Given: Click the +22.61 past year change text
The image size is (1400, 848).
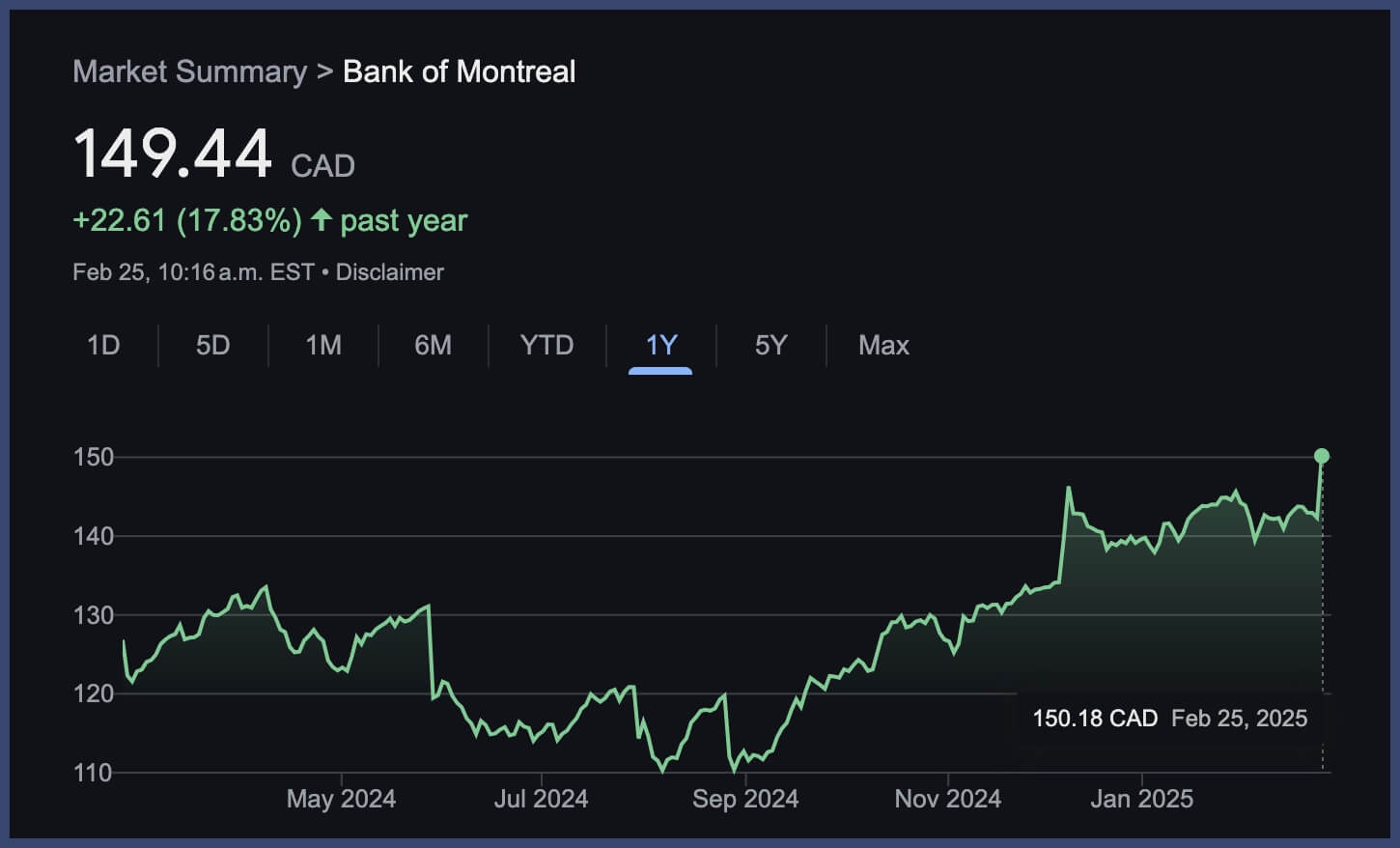Looking at the screenshot, I should click(270, 220).
